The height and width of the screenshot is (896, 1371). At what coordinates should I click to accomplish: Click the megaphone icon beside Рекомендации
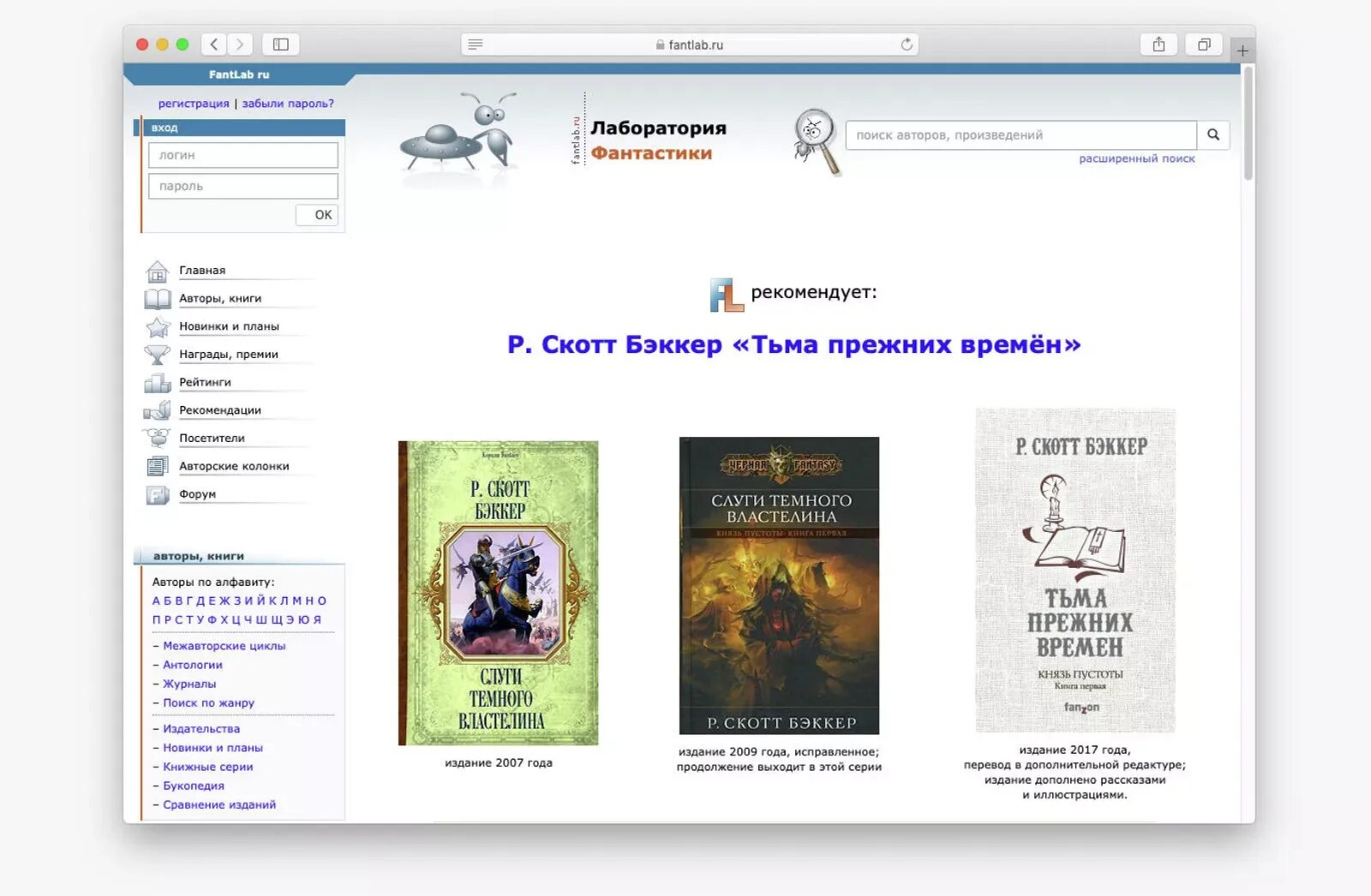tap(157, 410)
